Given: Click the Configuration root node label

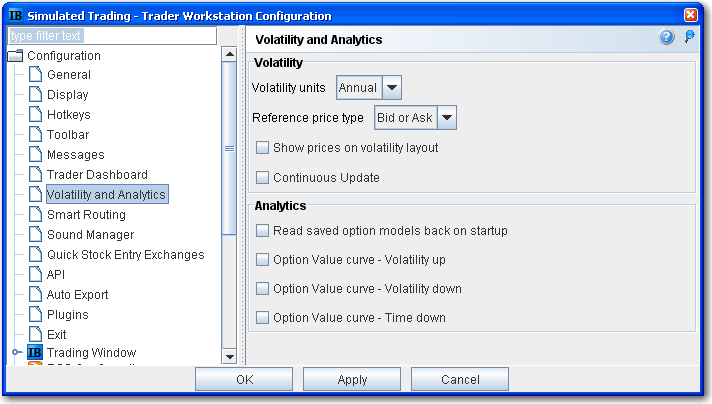Looking at the screenshot, I should pos(64,56).
